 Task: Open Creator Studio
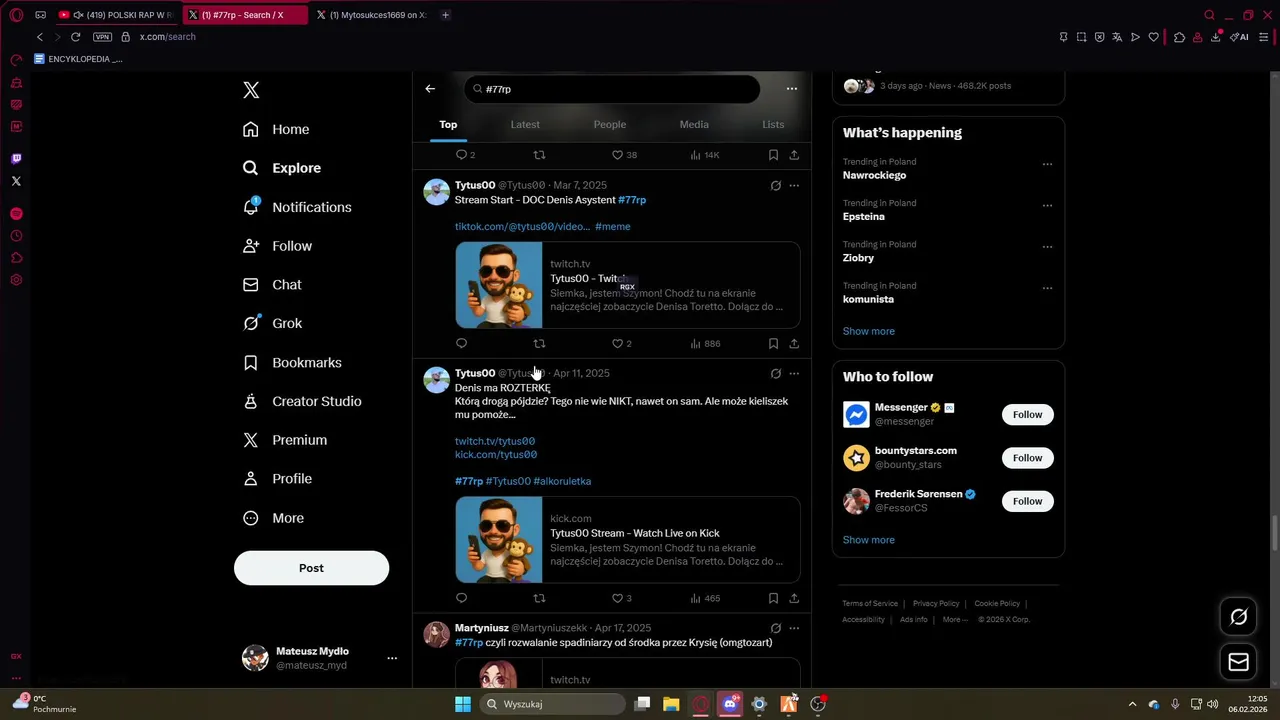pos(302,401)
